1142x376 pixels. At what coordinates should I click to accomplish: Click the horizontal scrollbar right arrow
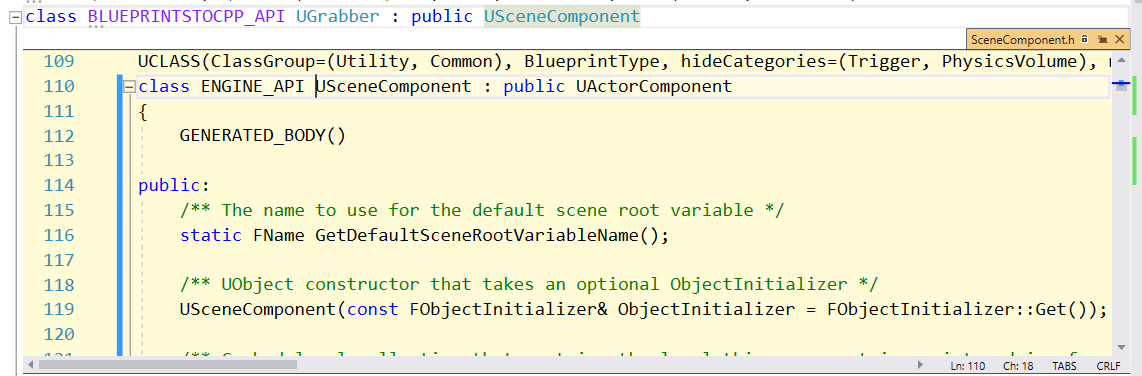[921, 364]
